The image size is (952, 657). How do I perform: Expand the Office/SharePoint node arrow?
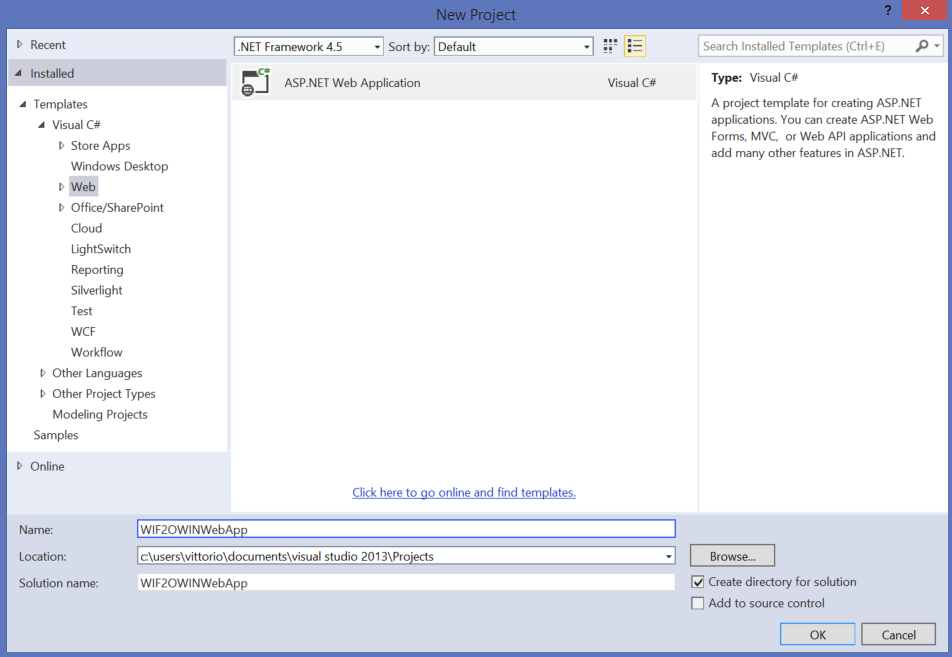coord(61,208)
